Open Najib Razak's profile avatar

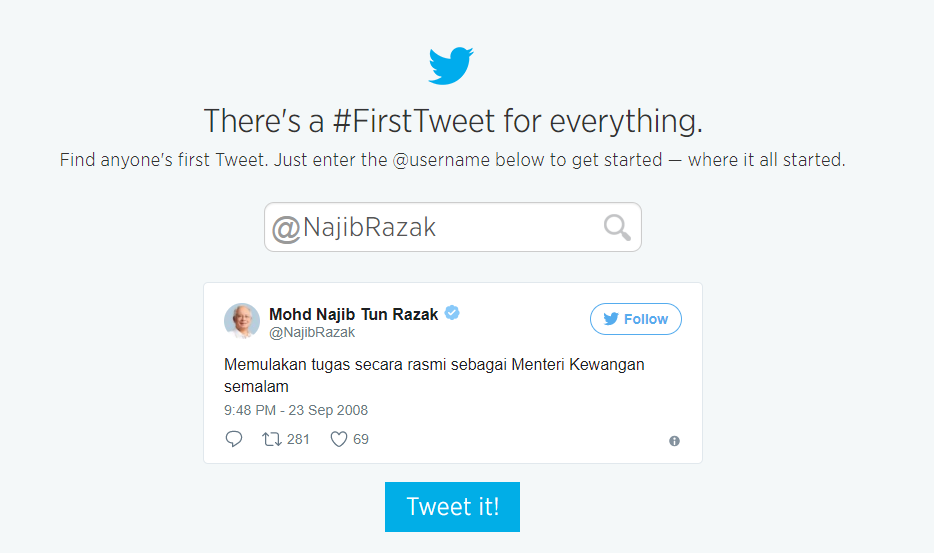[x=242, y=321]
